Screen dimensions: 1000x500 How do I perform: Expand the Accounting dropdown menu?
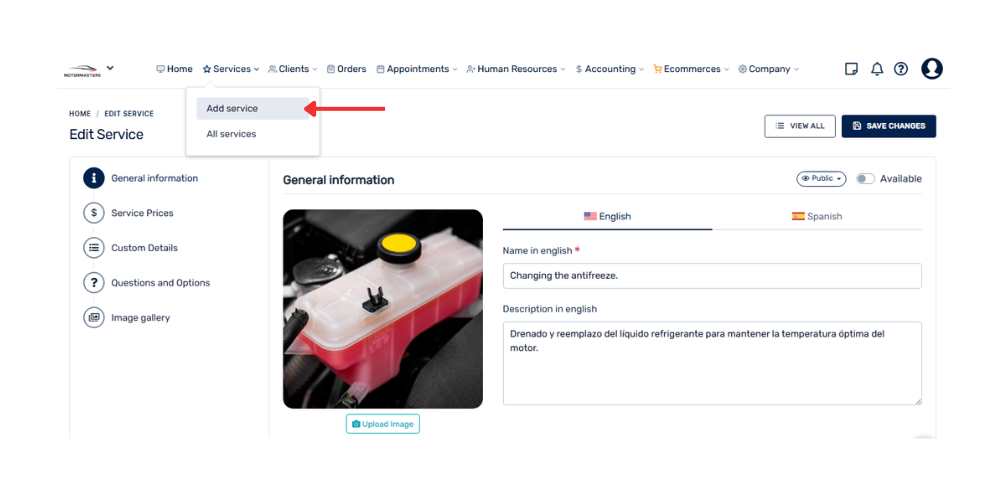click(x=610, y=69)
